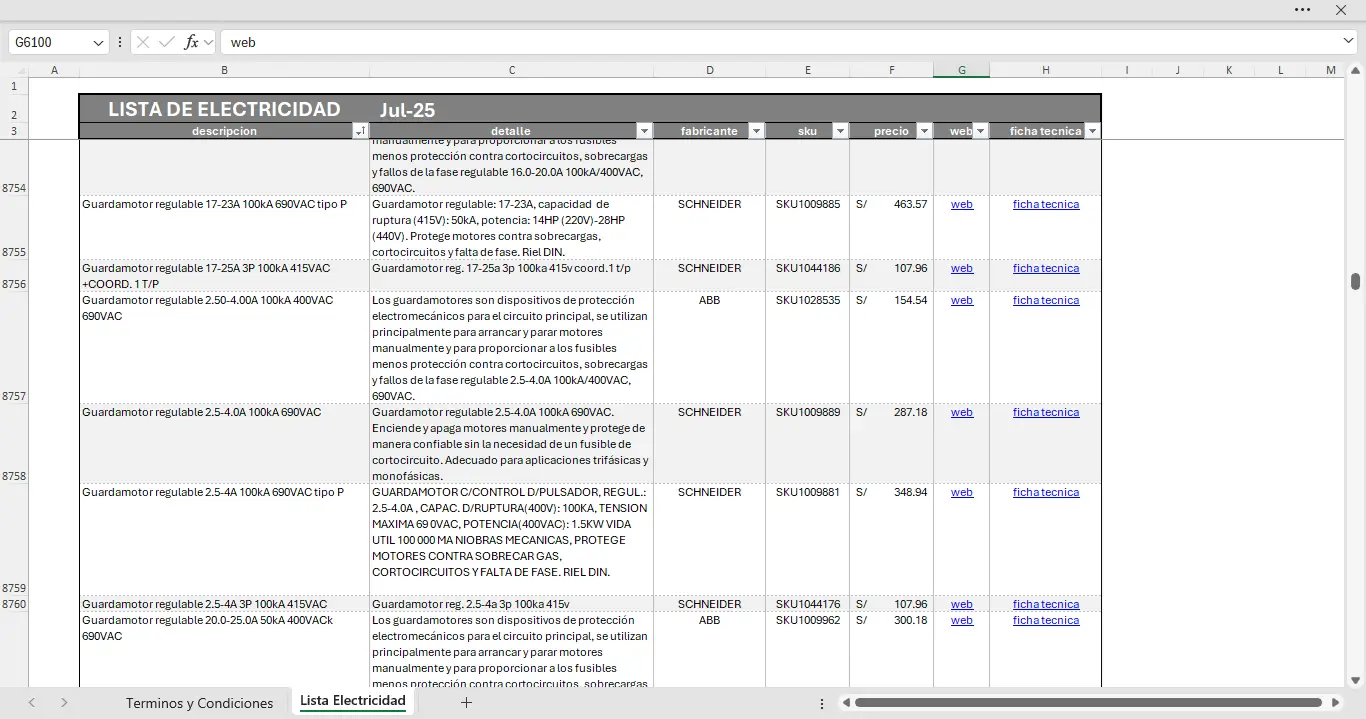Open the fabricante column filter dropdown
1366x719 pixels.
tap(756, 131)
